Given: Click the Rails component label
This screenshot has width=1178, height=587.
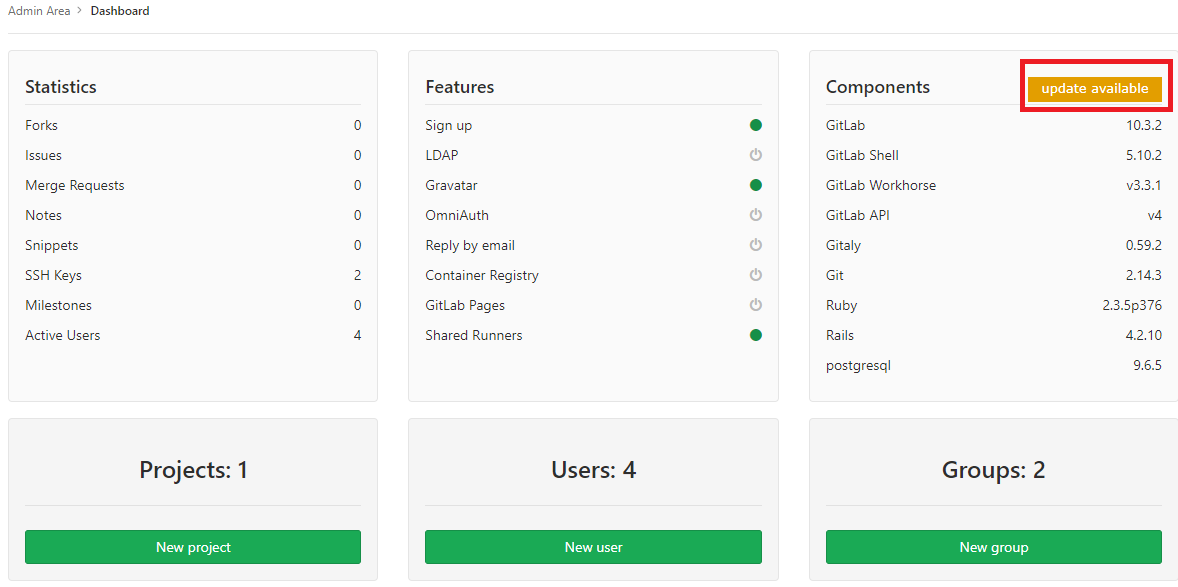Looking at the screenshot, I should [x=840, y=336].
